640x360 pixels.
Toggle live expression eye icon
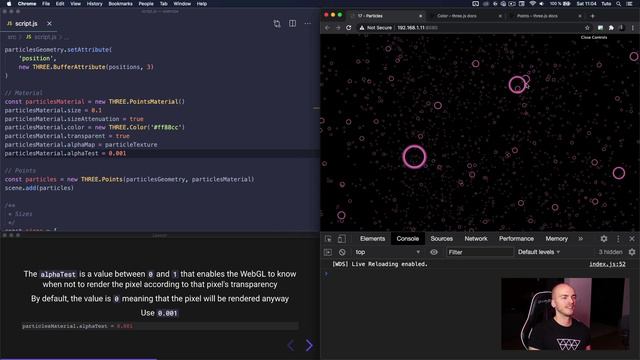click(x=433, y=252)
